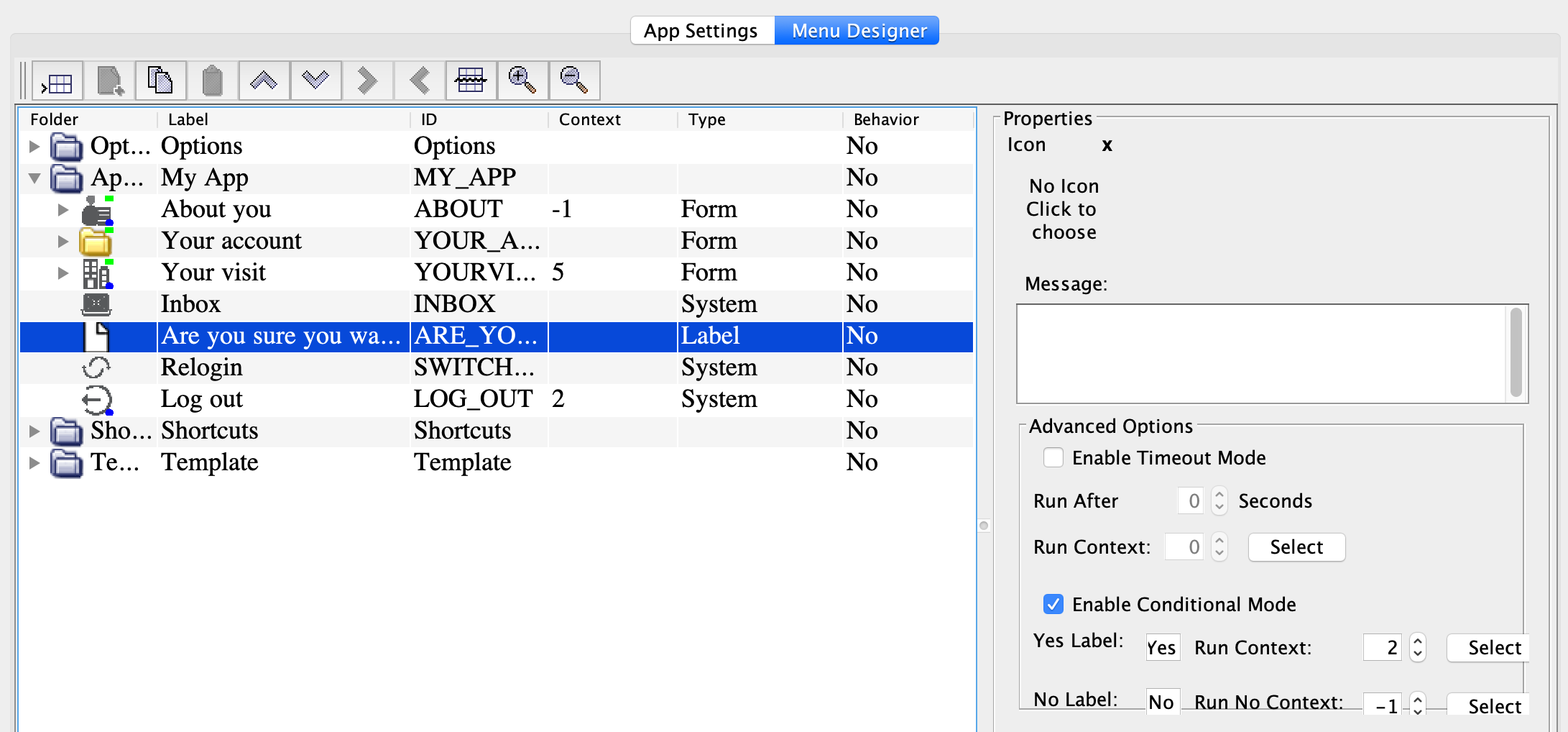This screenshot has height=732, width=1568.
Task: Click the move down arrow icon
Action: point(315,81)
